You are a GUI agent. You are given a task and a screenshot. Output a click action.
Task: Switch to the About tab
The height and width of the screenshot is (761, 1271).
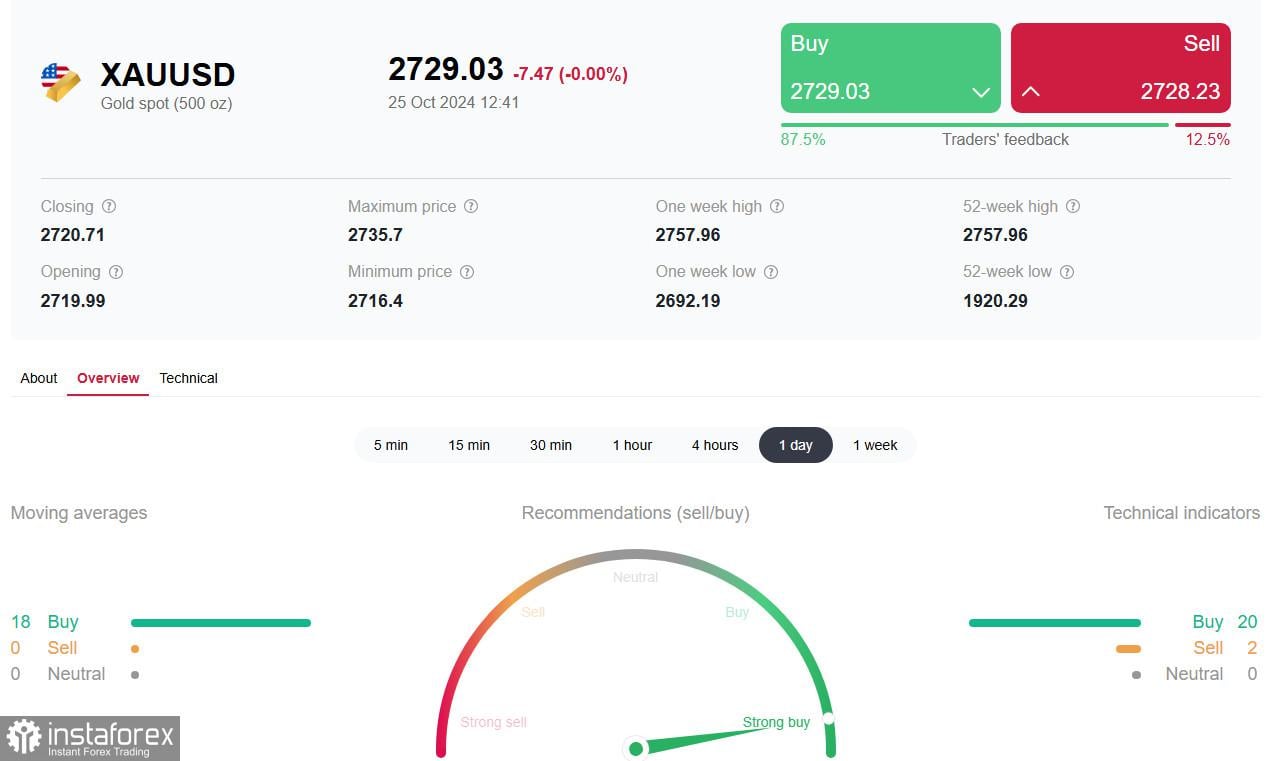(x=39, y=378)
